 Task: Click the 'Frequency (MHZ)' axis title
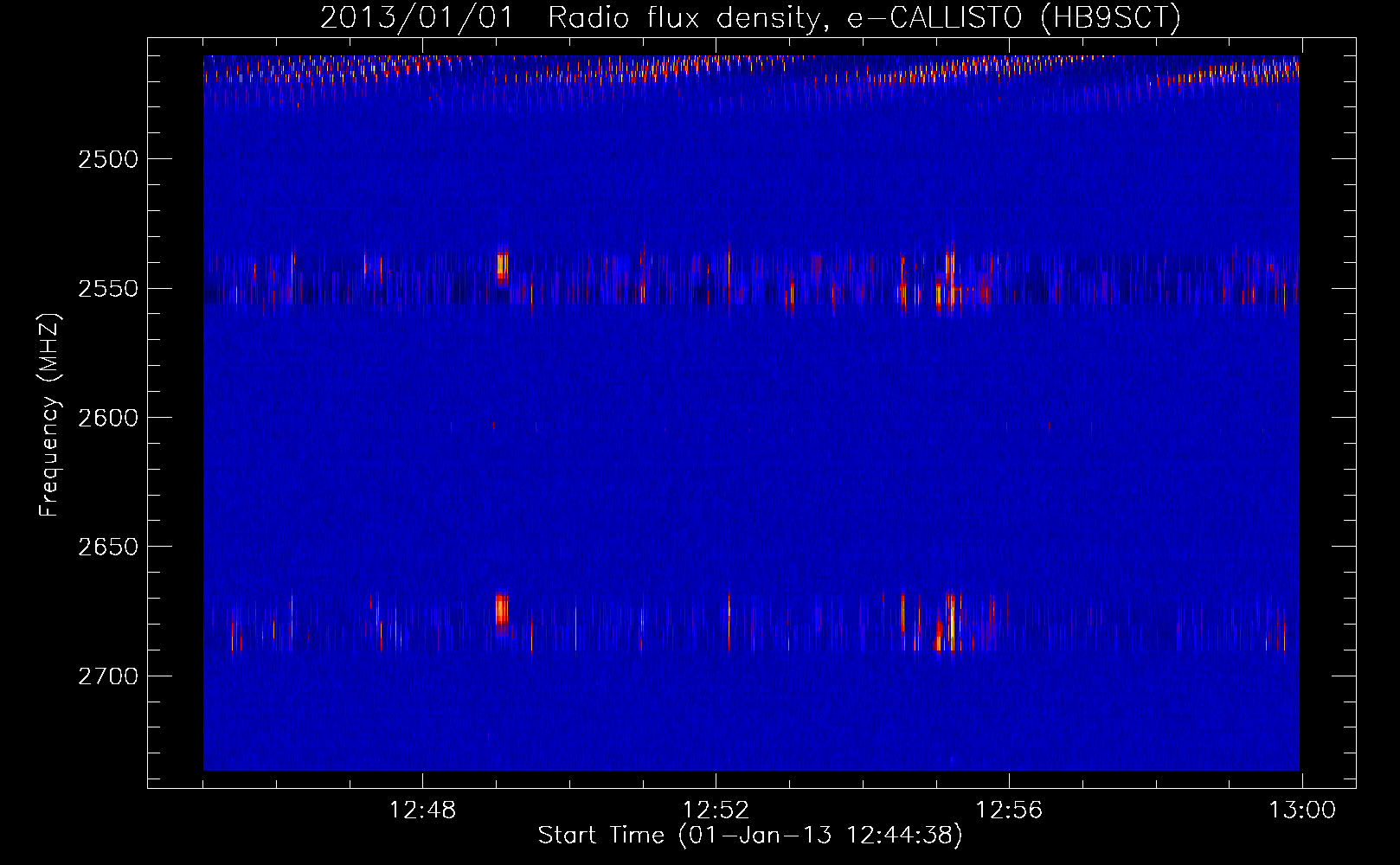click(x=50, y=415)
